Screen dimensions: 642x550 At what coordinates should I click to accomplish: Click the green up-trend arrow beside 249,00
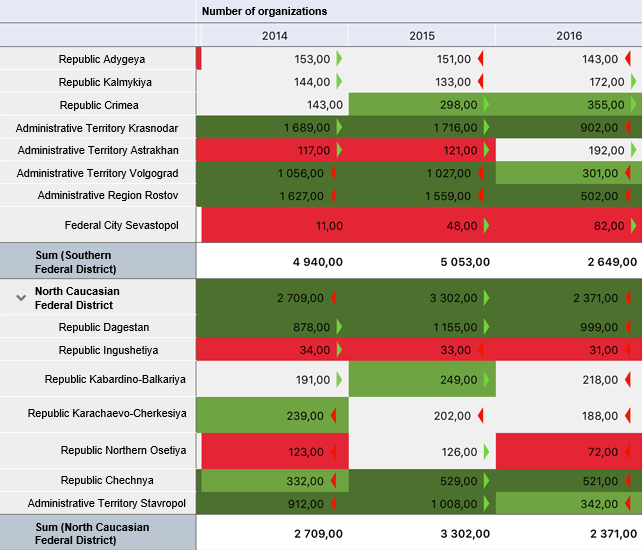point(487,380)
